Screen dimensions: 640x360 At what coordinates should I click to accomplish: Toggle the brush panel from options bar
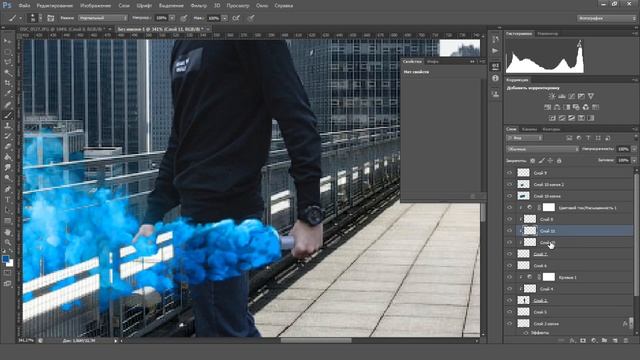[x=51, y=18]
